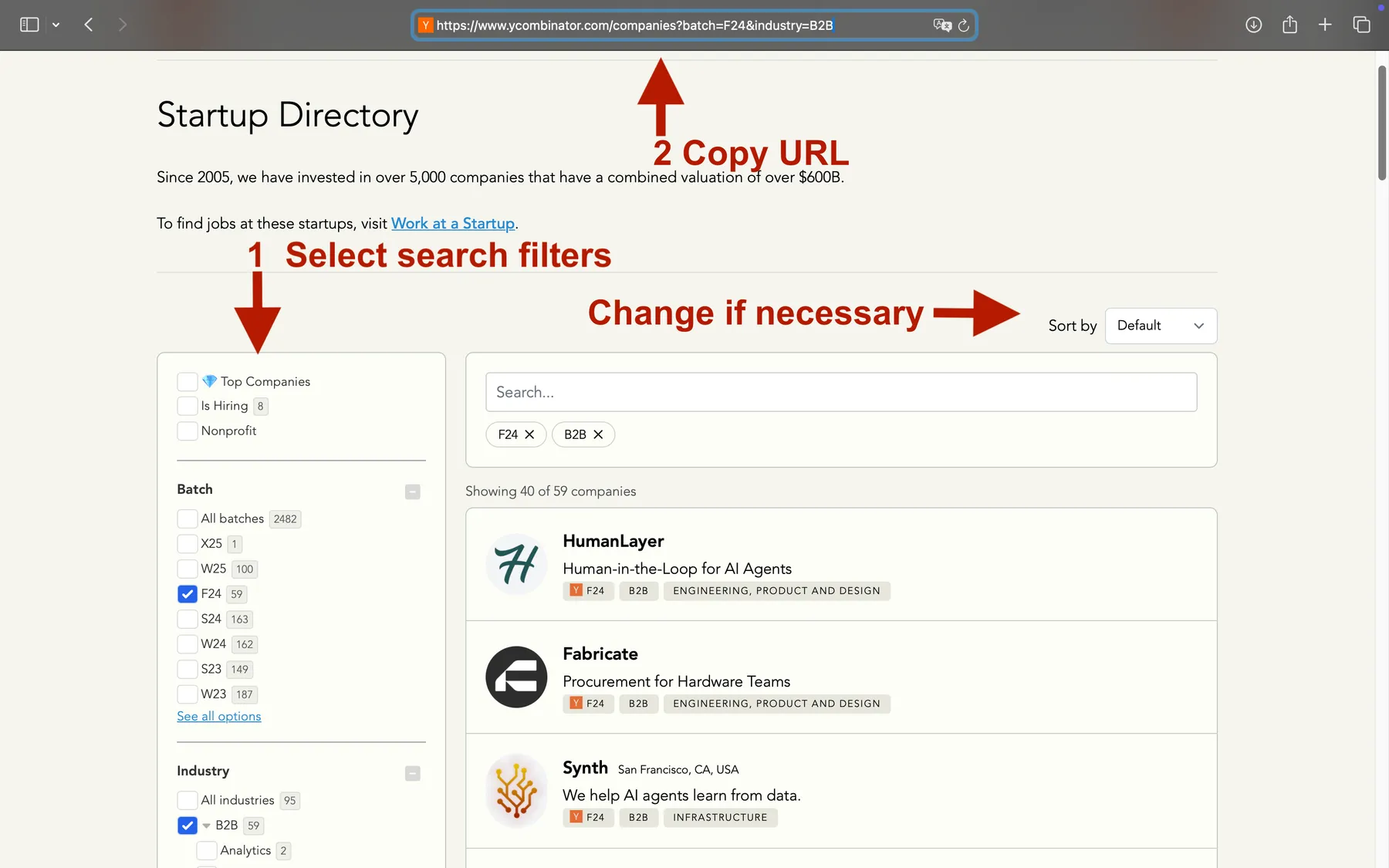Check the X25 batch
The image size is (1389, 868).
point(187,543)
